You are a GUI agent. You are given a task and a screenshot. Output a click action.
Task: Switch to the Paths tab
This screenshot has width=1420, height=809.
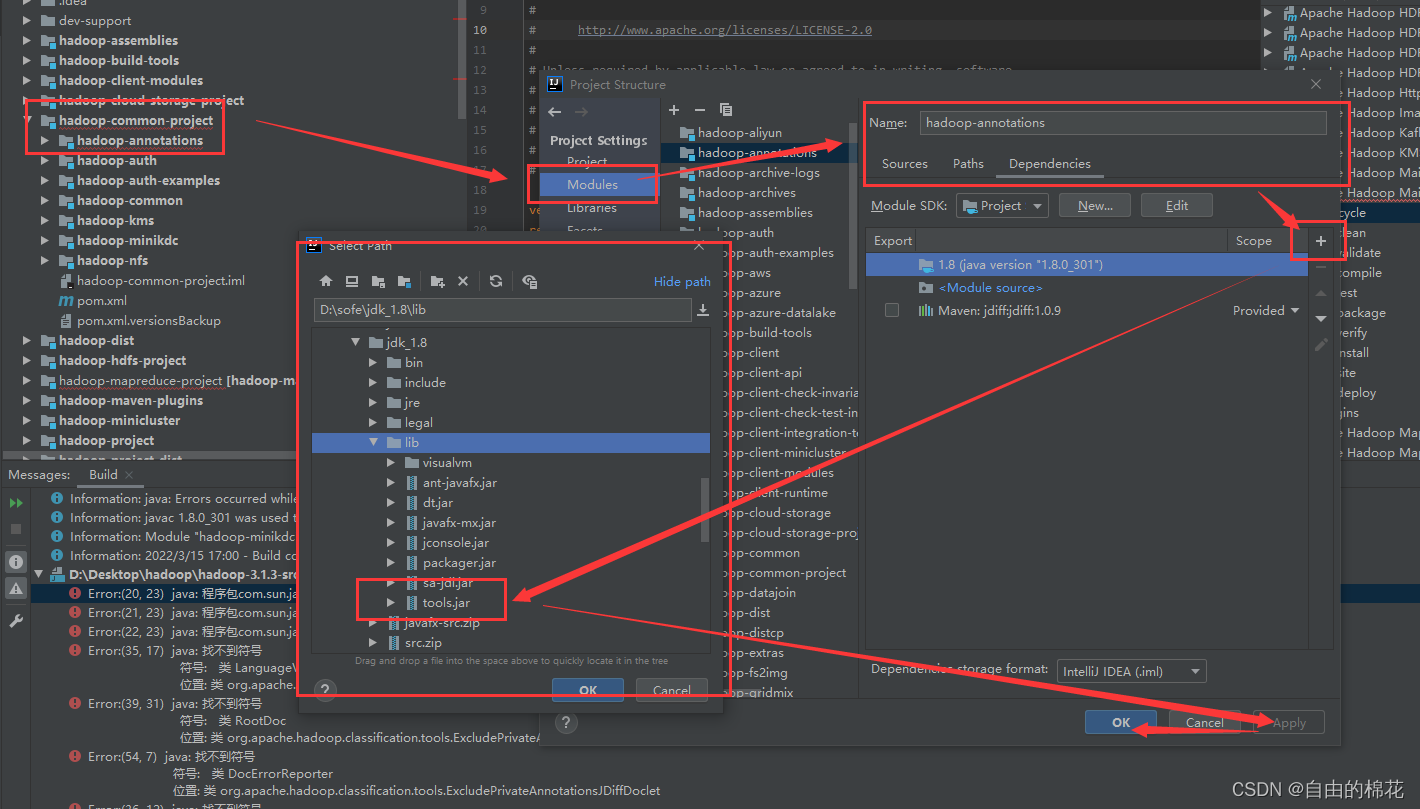coord(968,163)
